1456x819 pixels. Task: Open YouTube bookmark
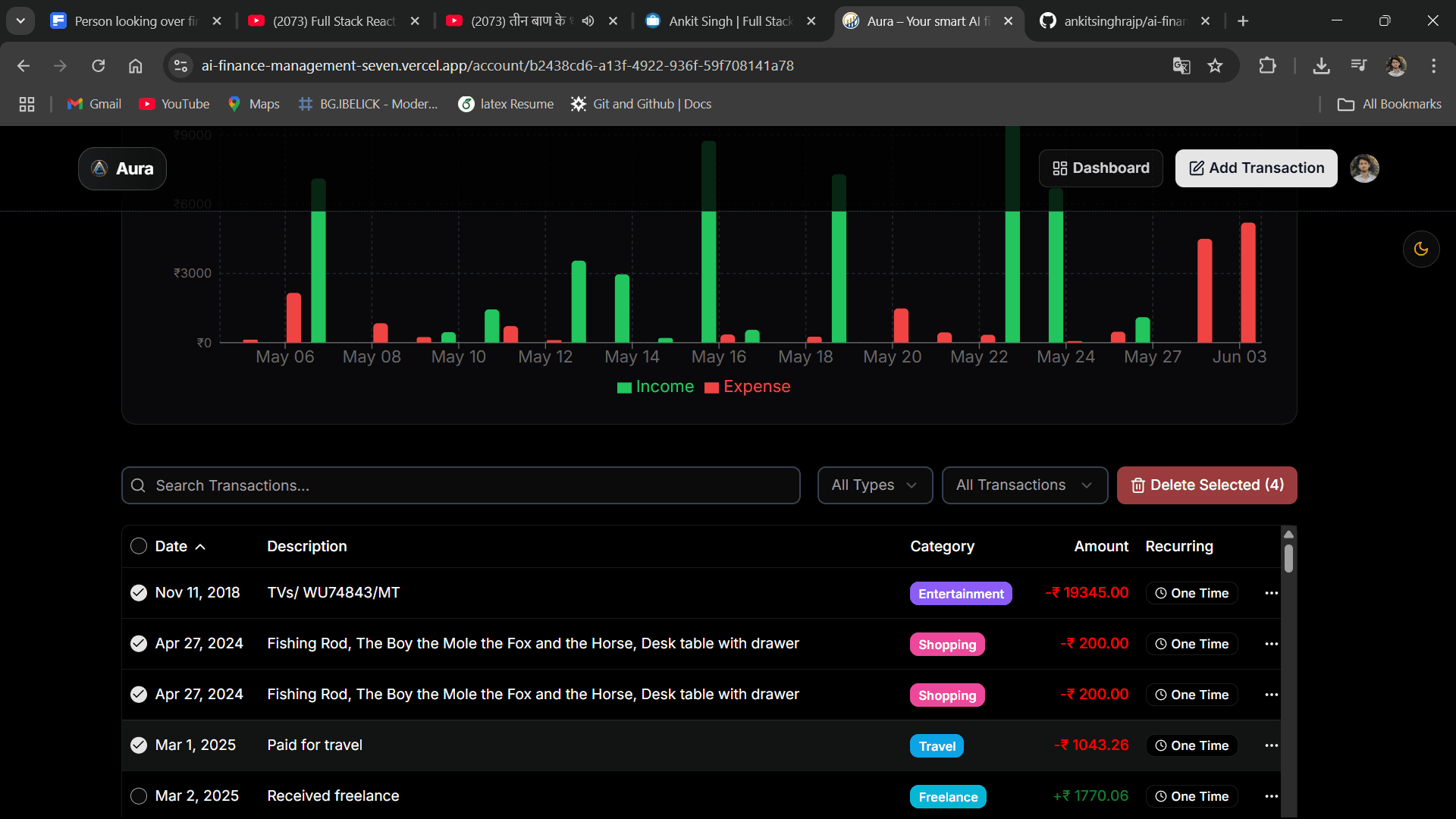[x=174, y=104]
